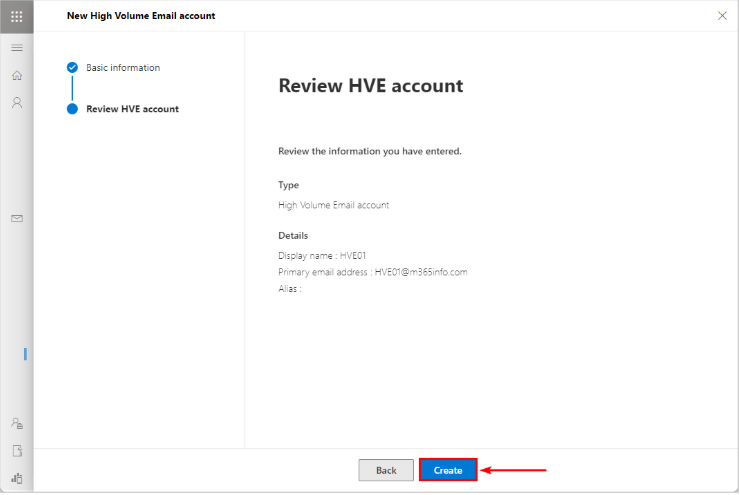Open Mail flow envelope icon

click(x=16, y=218)
